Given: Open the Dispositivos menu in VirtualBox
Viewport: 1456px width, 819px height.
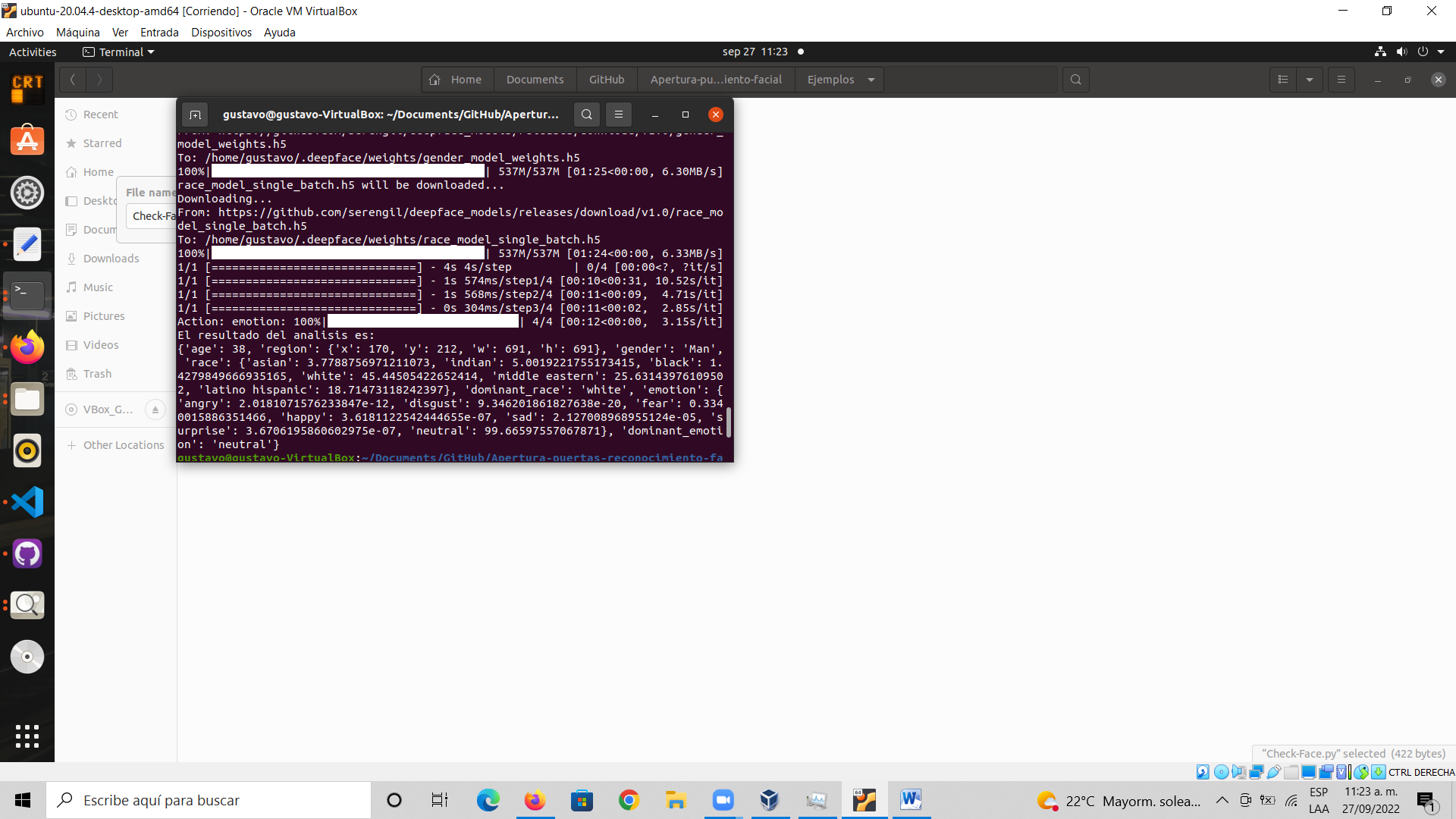Looking at the screenshot, I should point(221,32).
